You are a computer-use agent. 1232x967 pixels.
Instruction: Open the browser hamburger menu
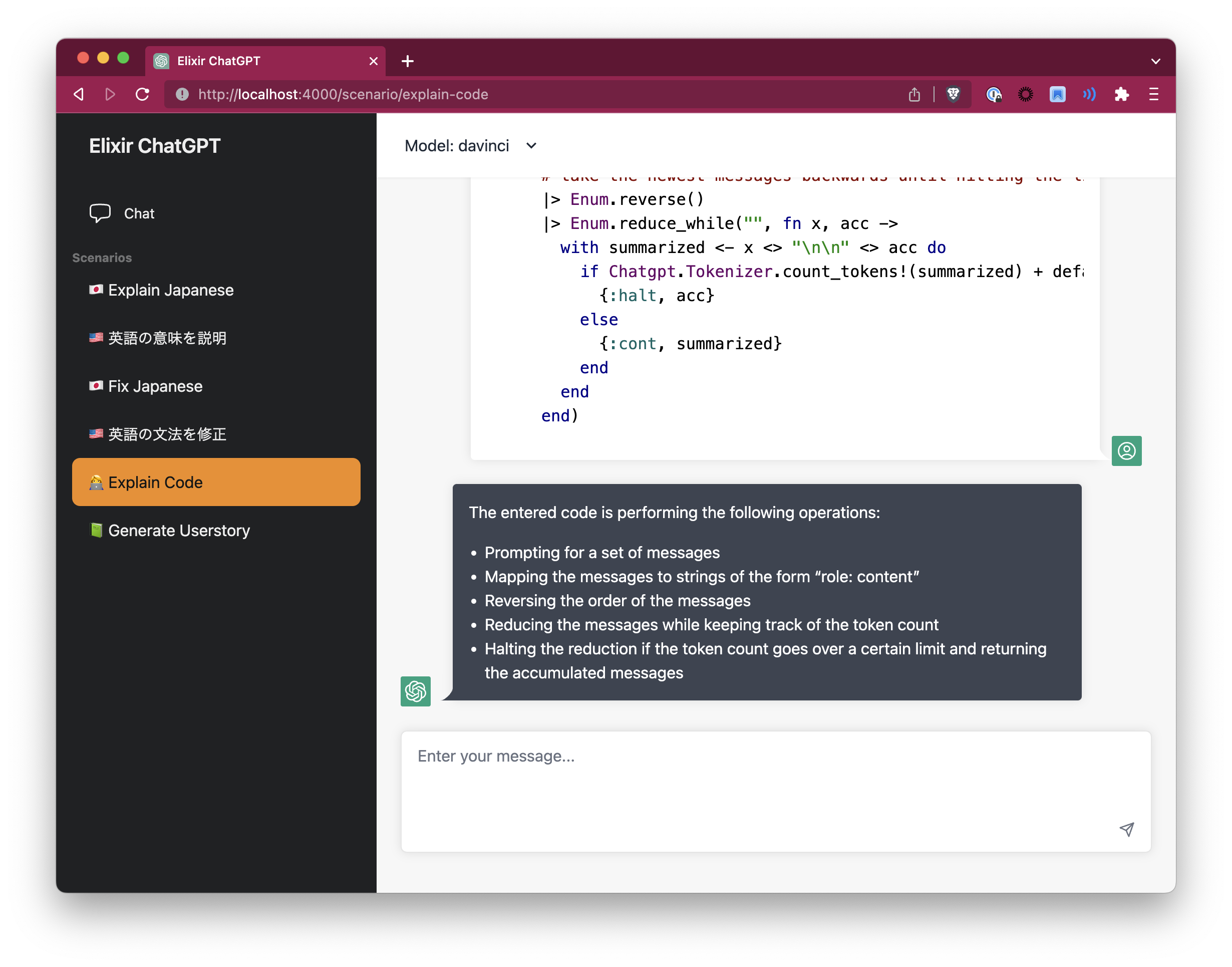1153,94
